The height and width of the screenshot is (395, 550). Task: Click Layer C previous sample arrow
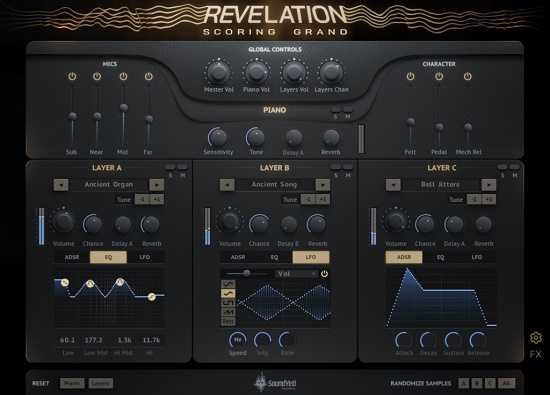(393, 185)
